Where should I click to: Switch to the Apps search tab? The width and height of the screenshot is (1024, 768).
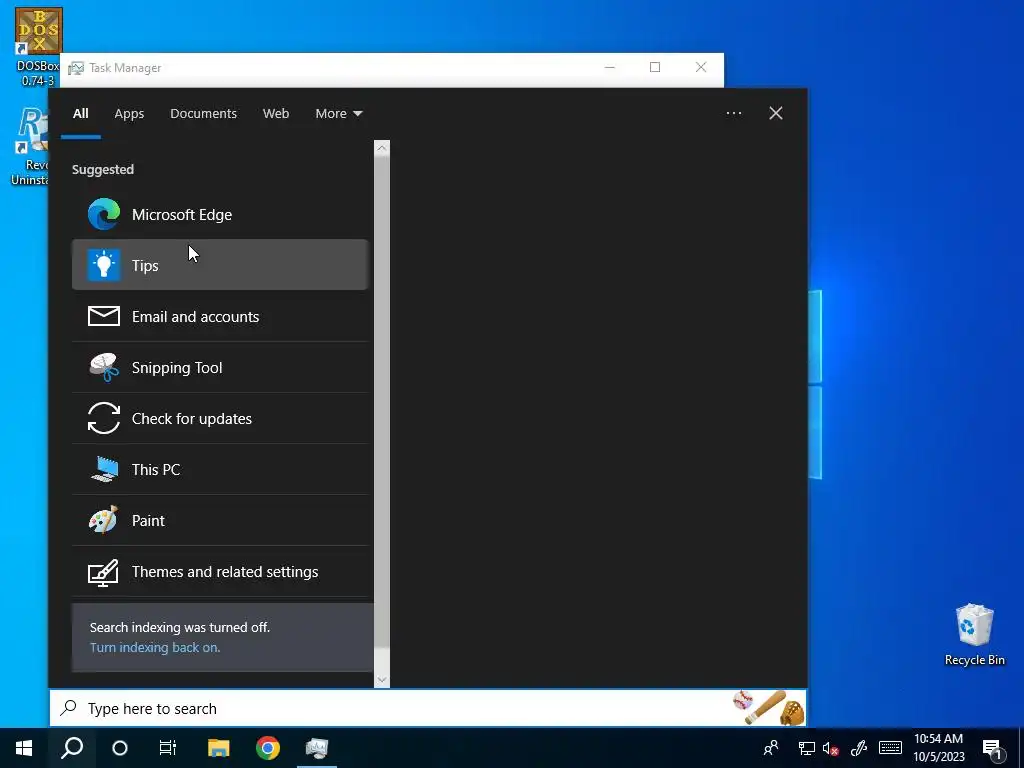coord(129,114)
